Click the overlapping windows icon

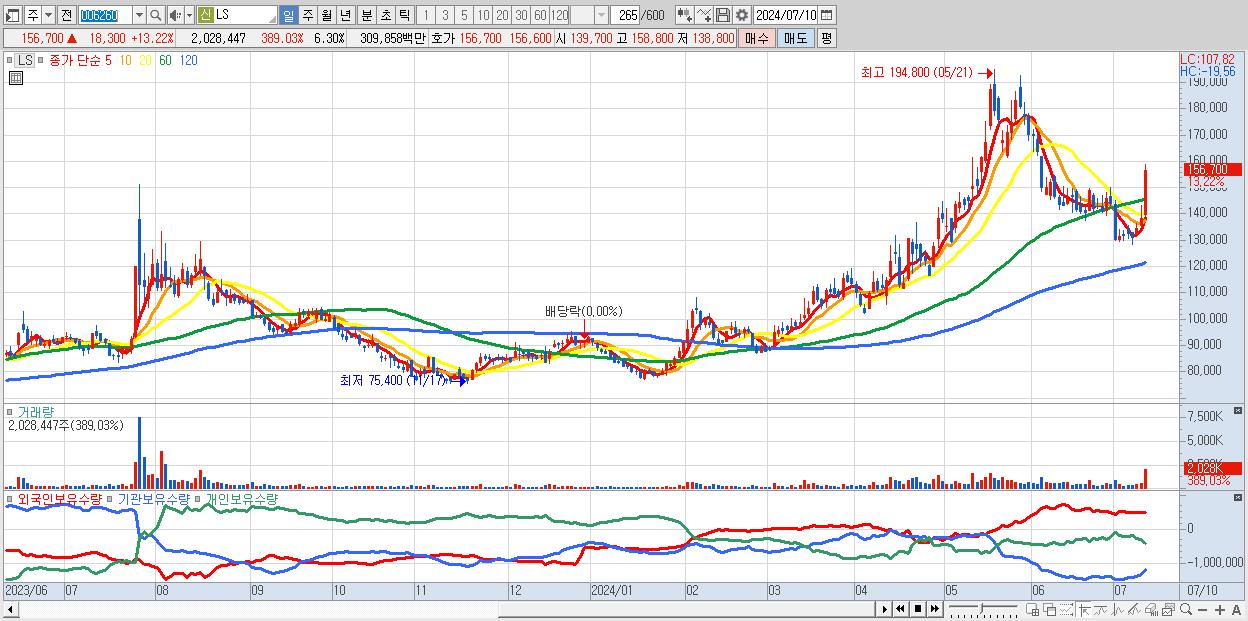tap(1050, 609)
